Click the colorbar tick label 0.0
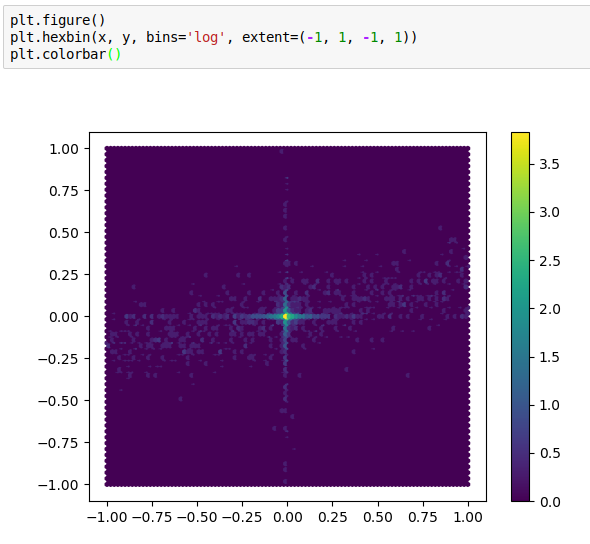Viewport: 590px width, 544px height. (x=549, y=502)
